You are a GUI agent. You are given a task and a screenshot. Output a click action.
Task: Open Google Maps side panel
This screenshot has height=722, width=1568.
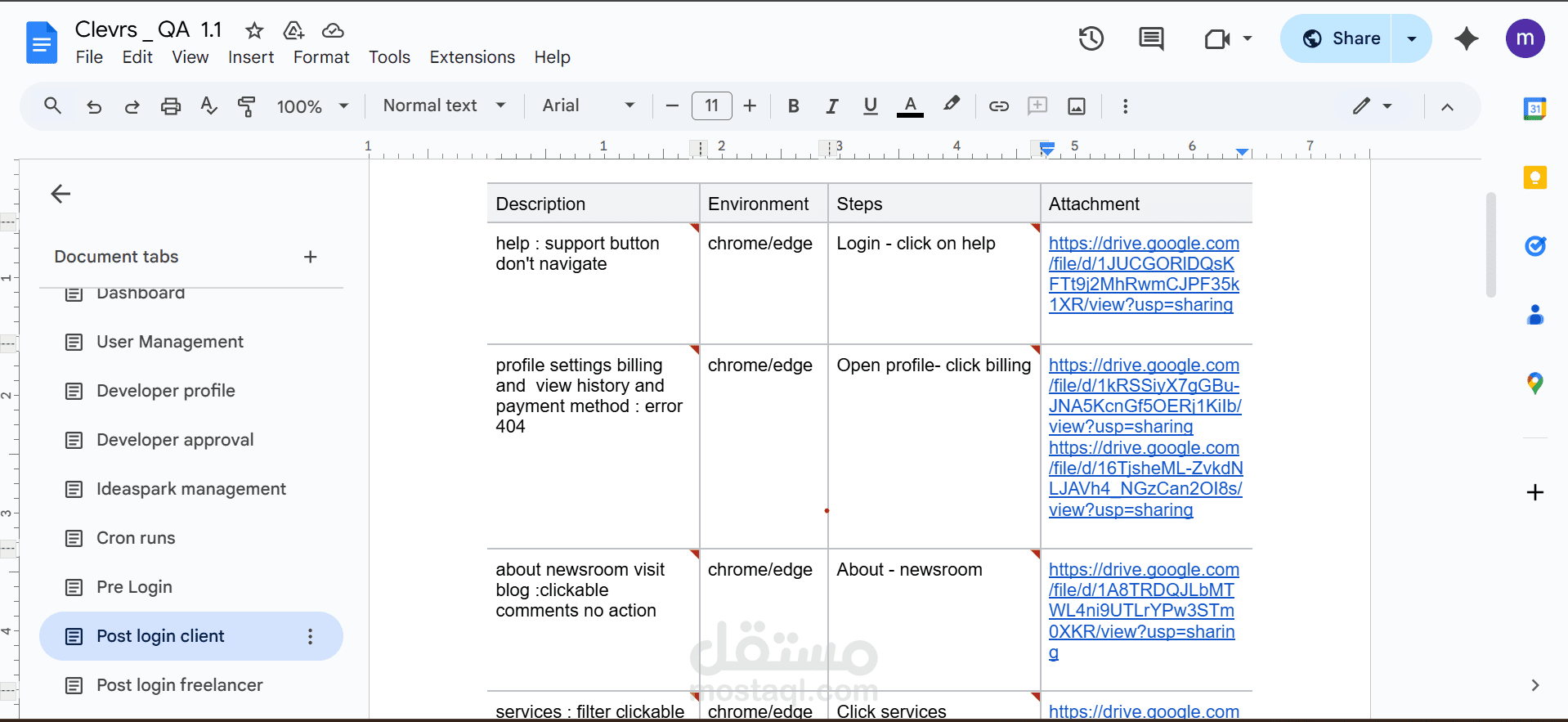tap(1534, 383)
